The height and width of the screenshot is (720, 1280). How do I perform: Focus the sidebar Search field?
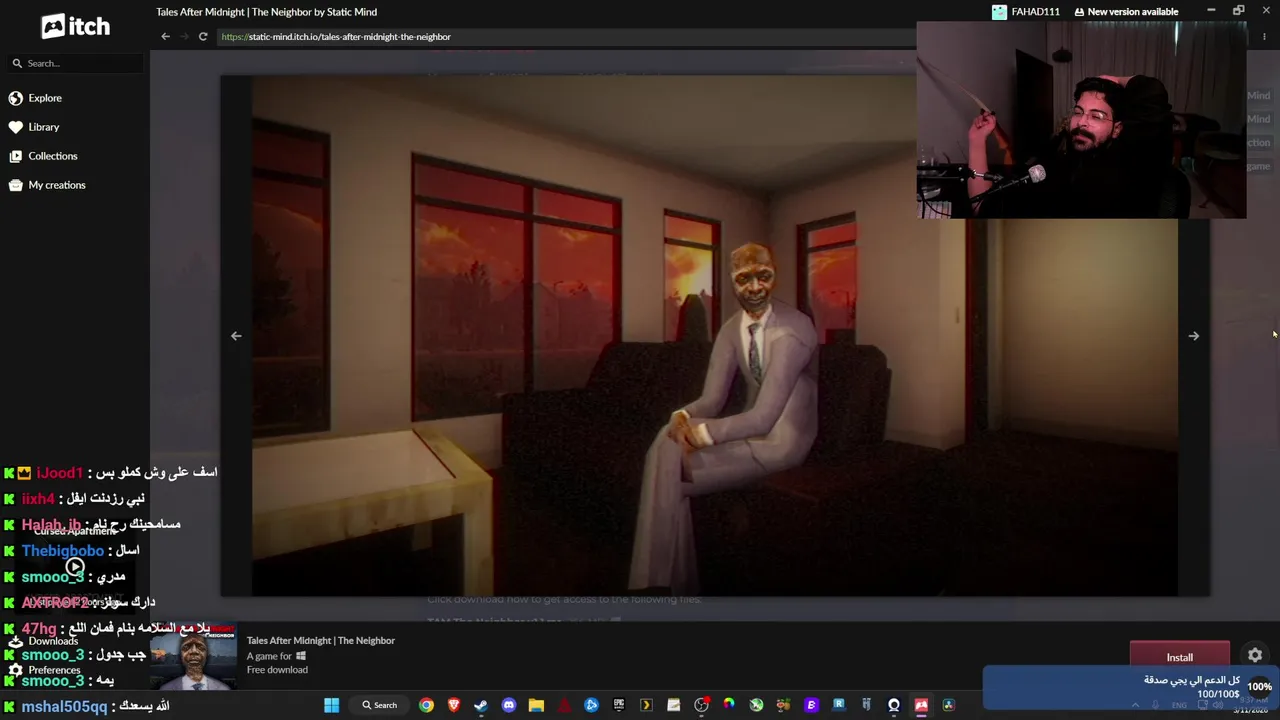tap(75, 63)
